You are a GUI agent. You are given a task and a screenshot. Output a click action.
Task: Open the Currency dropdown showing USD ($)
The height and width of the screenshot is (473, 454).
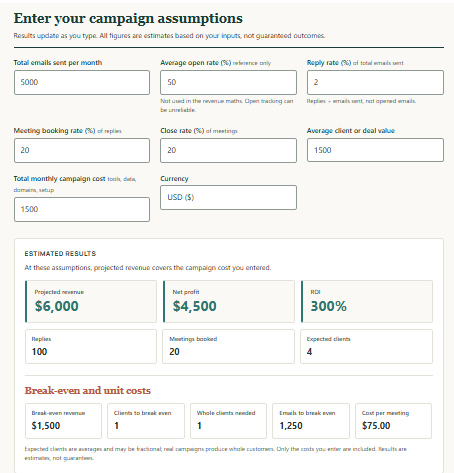[x=228, y=198]
